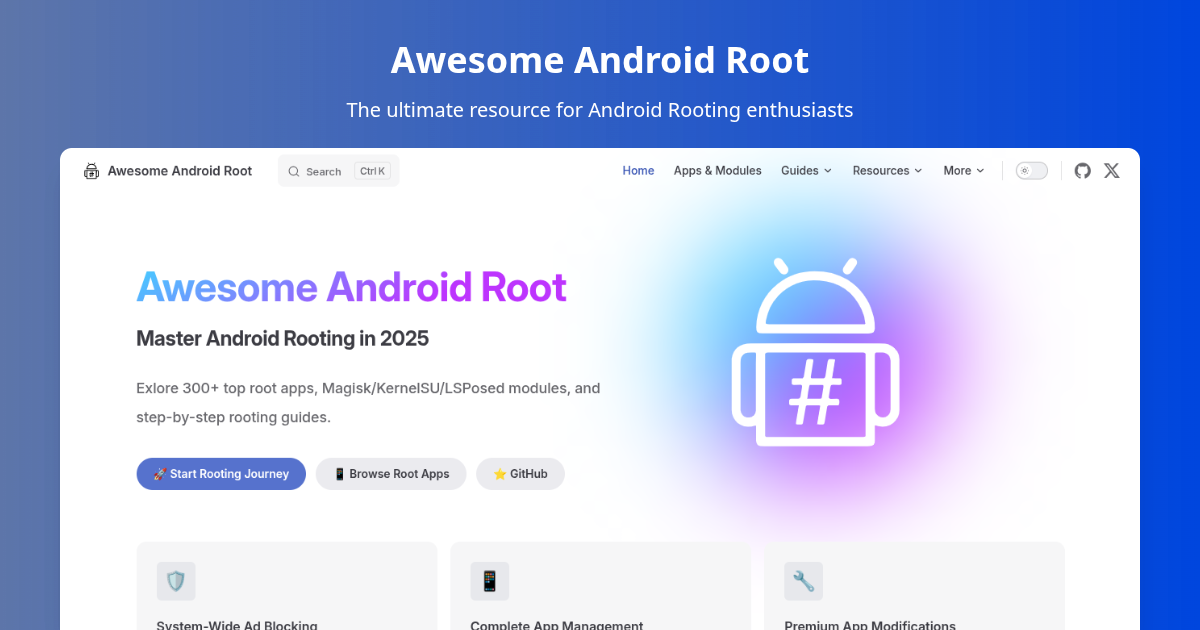Go to the Home nav item

pyautogui.click(x=638, y=171)
